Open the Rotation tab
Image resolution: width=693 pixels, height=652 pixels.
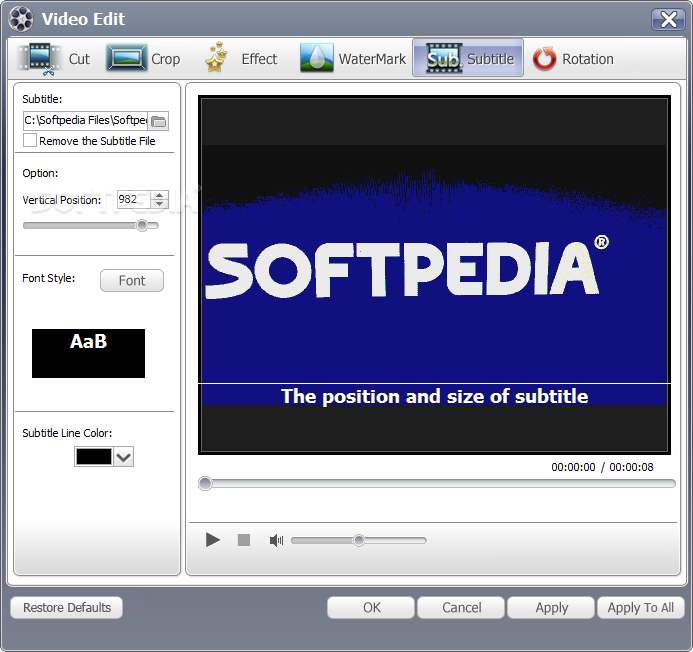pos(573,59)
